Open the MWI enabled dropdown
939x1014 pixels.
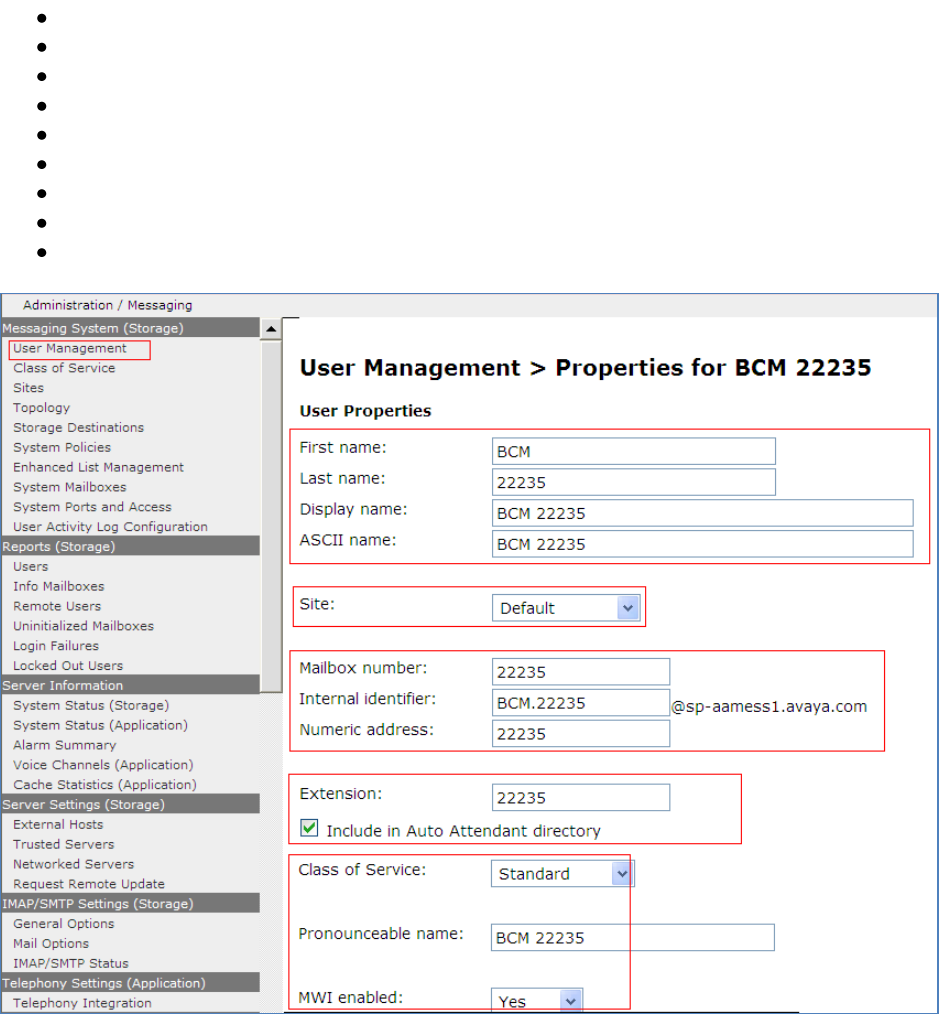click(x=537, y=1001)
